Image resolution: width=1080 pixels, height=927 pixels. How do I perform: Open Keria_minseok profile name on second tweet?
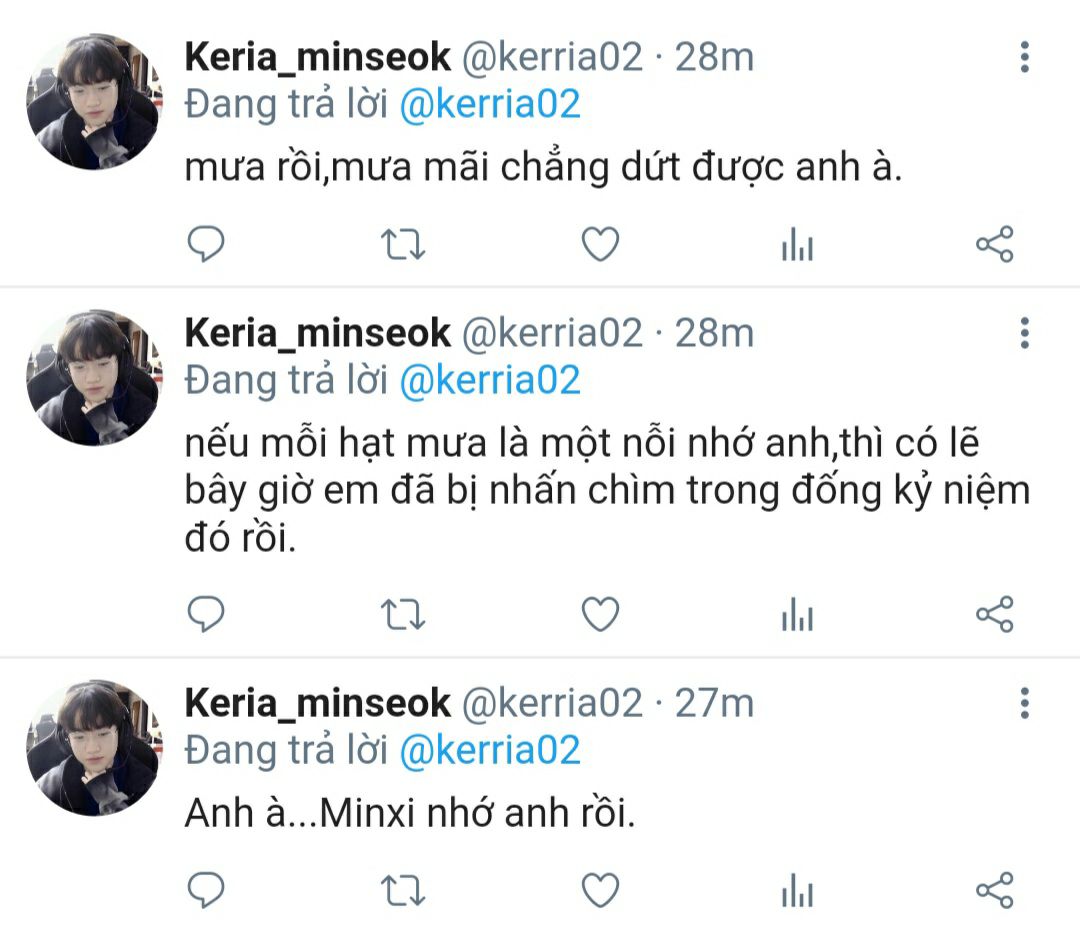(x=317, y=333)
